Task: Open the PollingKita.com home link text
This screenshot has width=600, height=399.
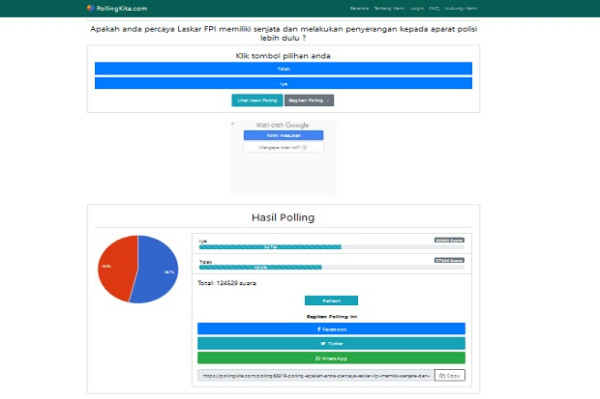Action: click(122, 8)
